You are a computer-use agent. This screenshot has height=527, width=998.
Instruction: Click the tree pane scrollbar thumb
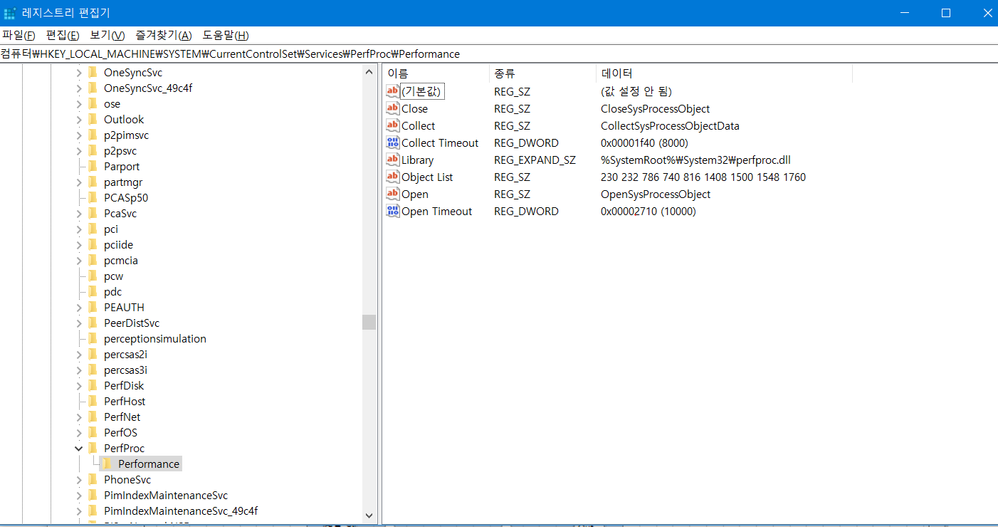tap(369, 322)
